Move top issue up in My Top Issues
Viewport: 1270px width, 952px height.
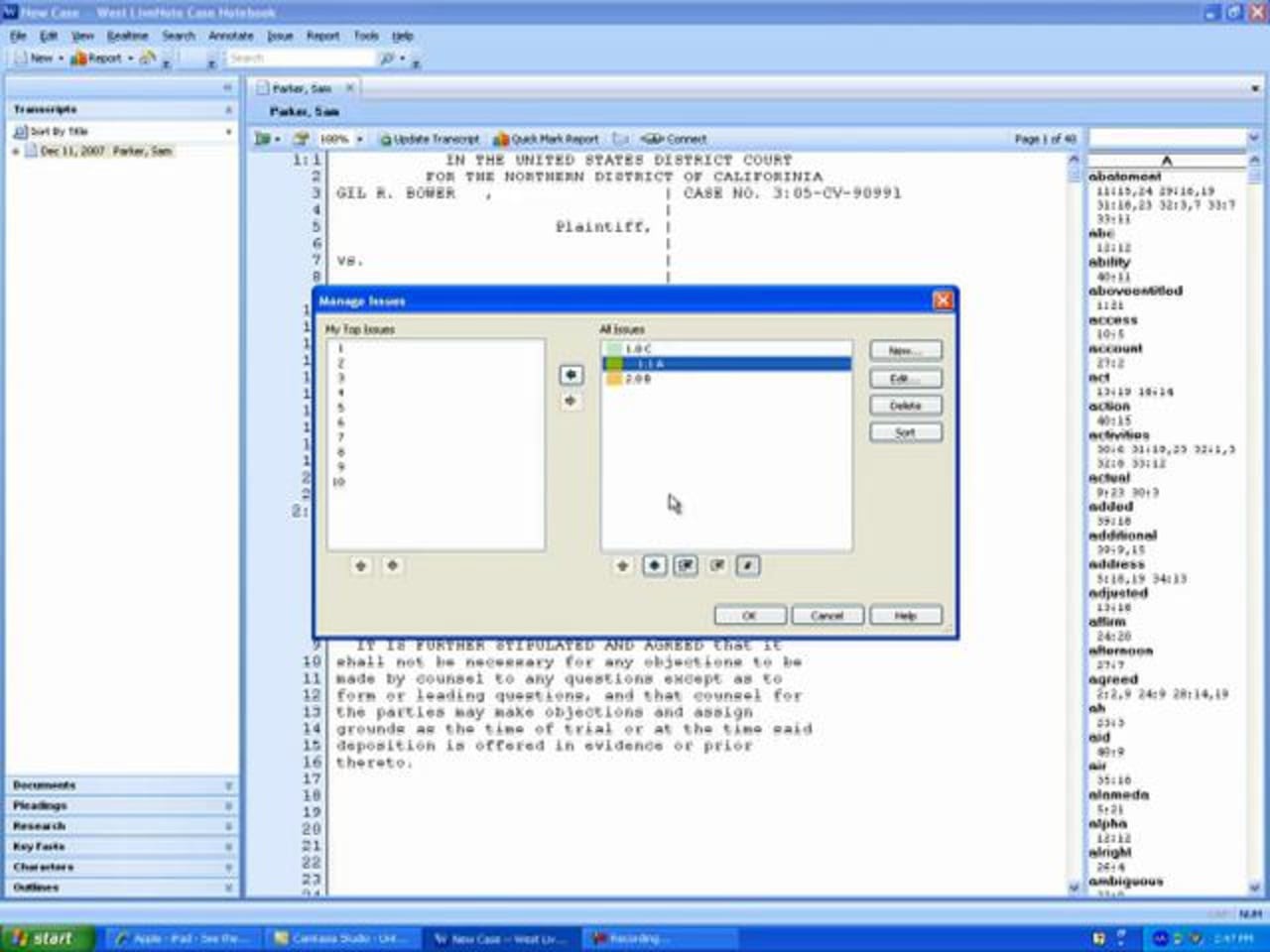(360, 565)
